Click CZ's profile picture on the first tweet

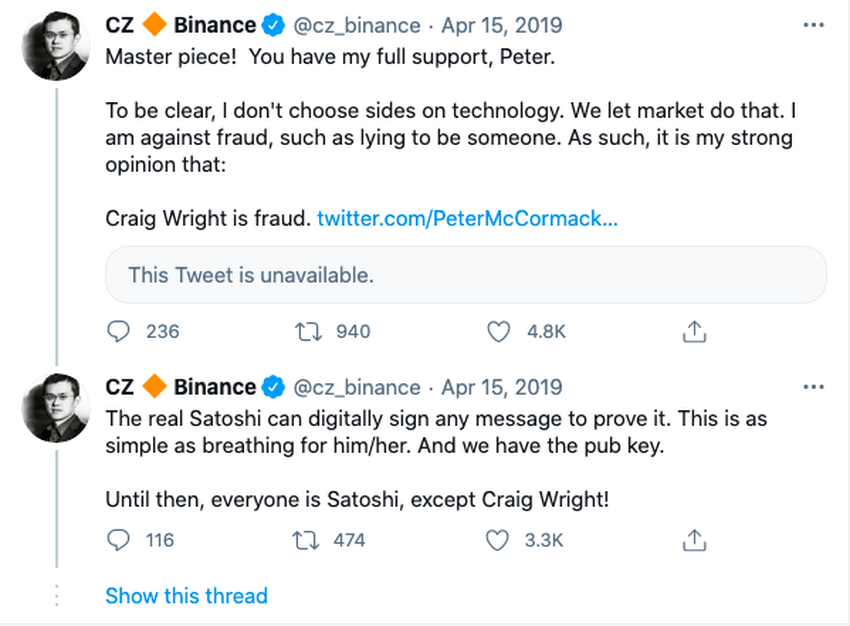click(53, 49)
